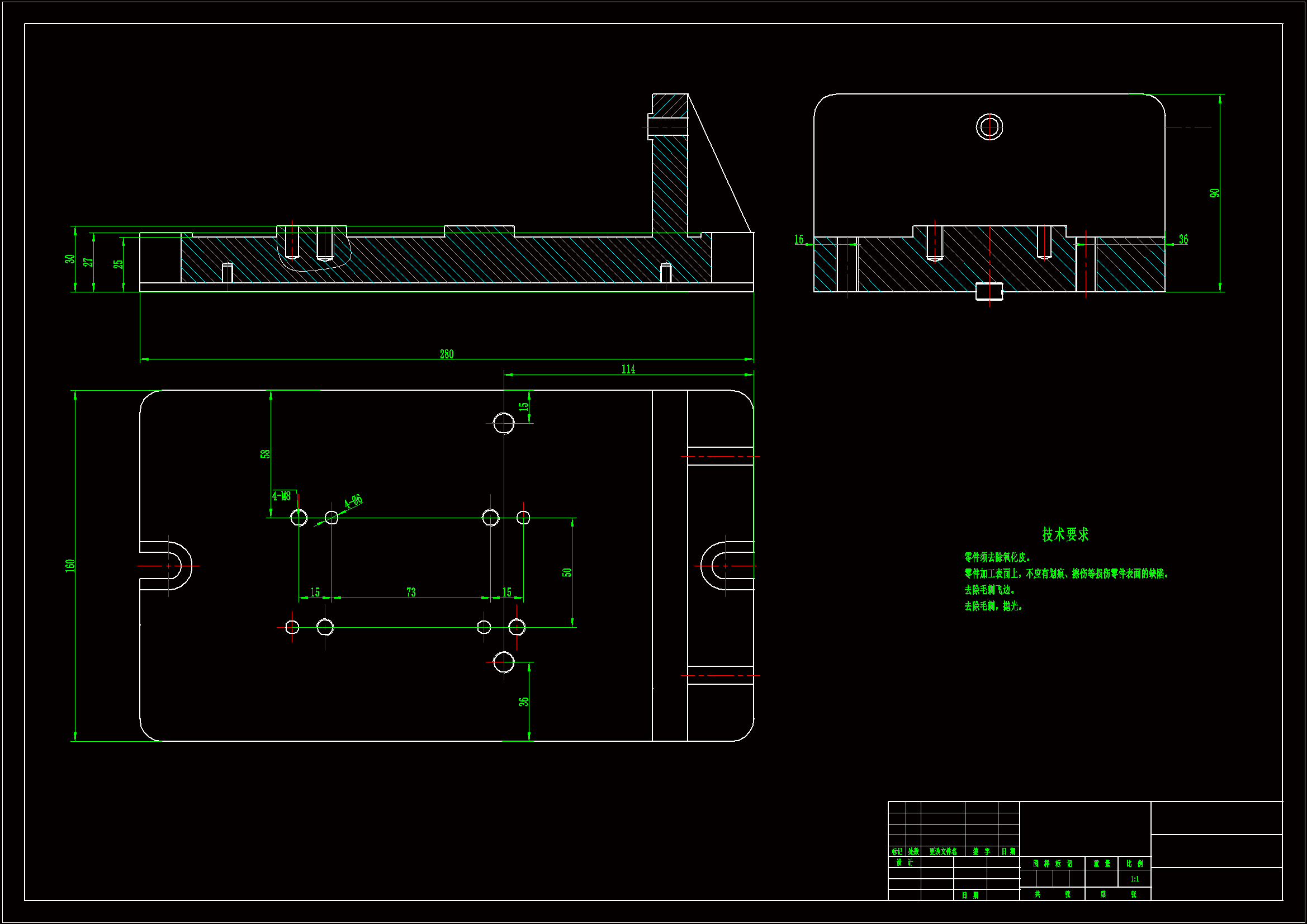Select the 73 spacing dimension

coord(411,592)
